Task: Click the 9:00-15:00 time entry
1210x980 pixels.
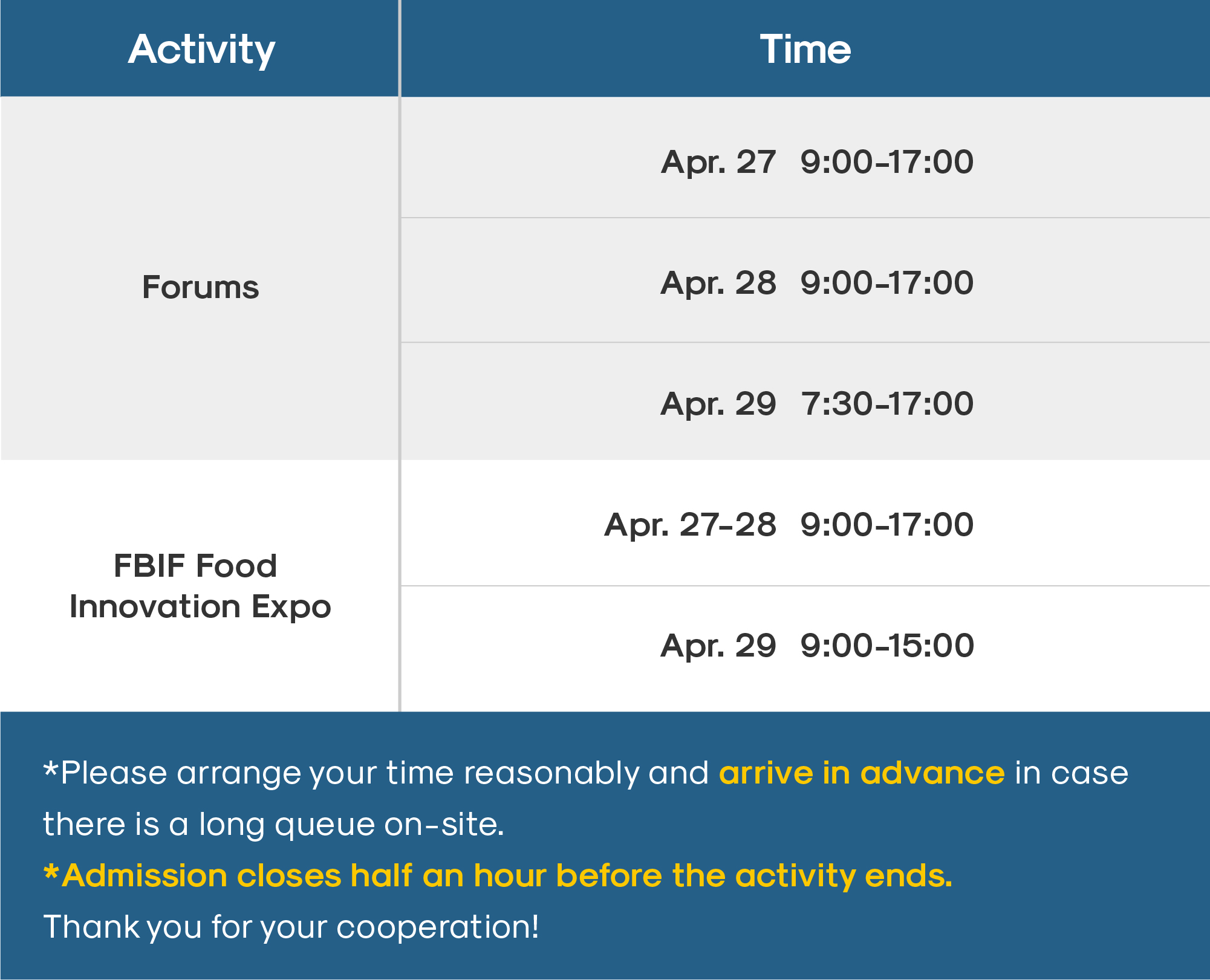Action: pos(887,646)
